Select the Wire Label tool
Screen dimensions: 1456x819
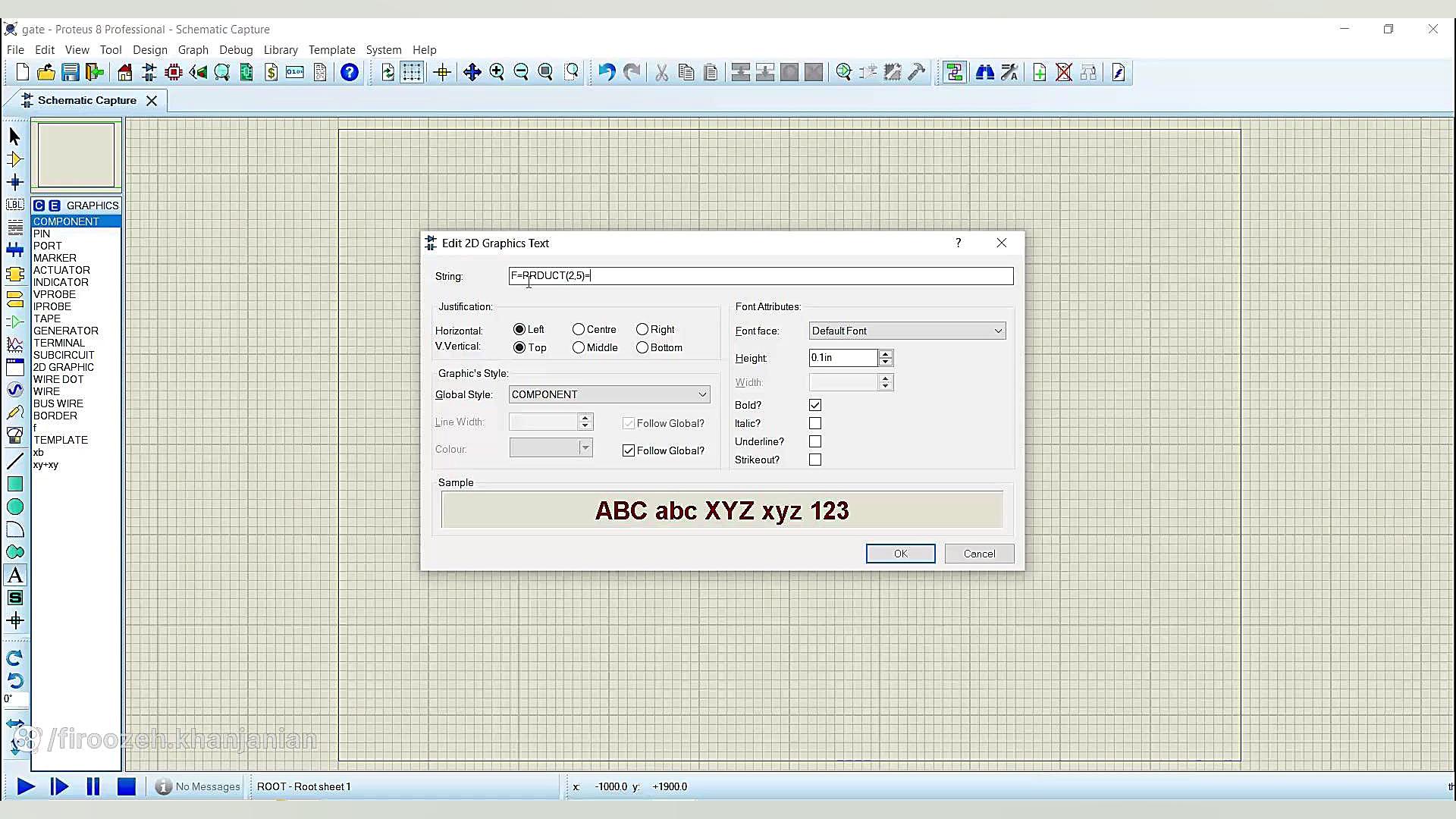click(x=14, y=205)
